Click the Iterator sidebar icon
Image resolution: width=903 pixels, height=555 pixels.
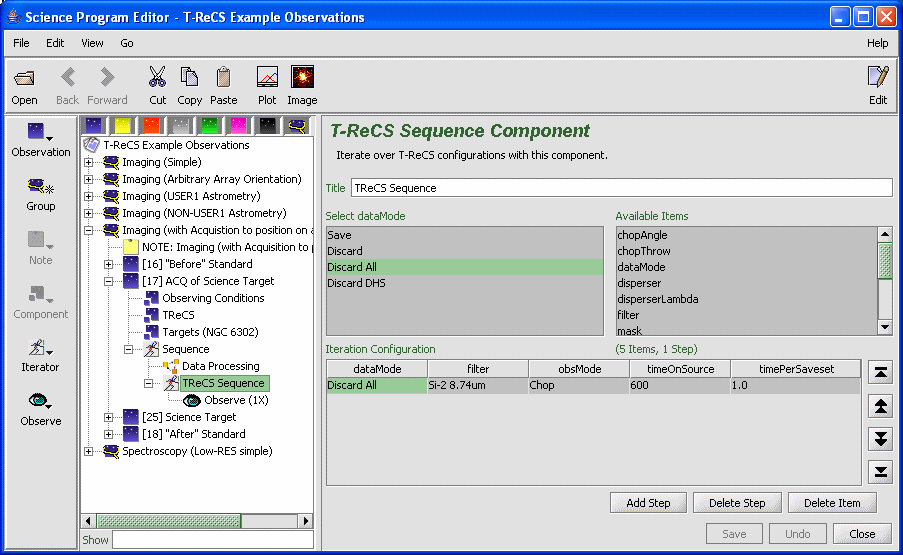[x=40, y=348]
